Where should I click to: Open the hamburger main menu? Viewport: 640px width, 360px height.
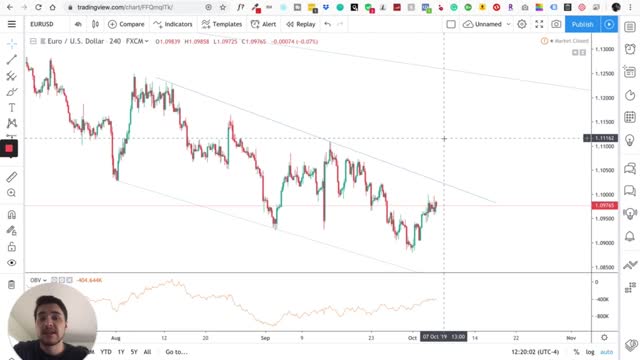click(x=12, y=24)
